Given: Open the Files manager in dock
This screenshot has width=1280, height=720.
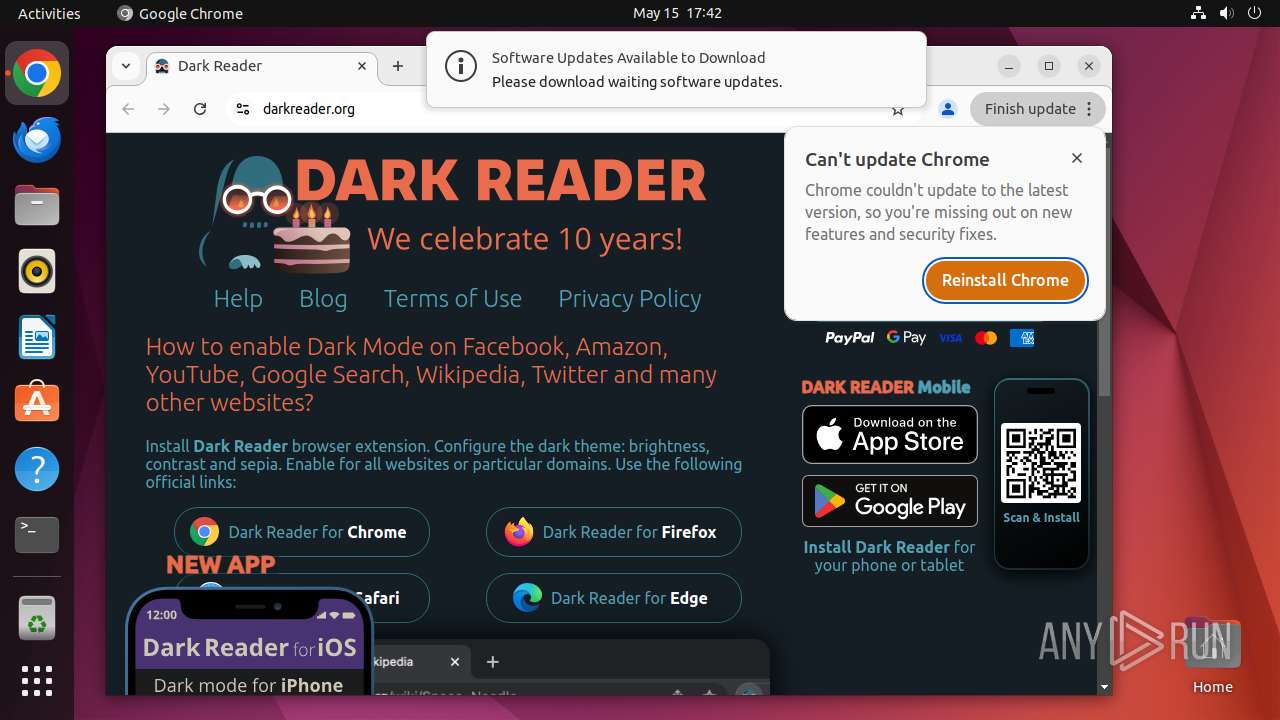Looking at the screenshot, I should [x=37, y=206].
